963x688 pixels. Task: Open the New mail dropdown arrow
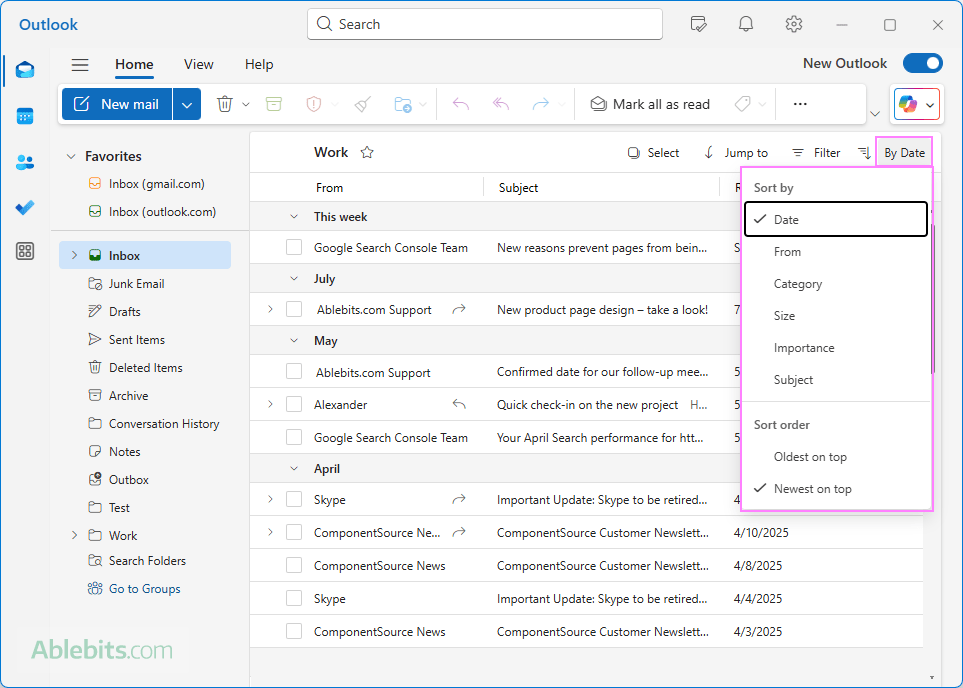tap(187, 104)
